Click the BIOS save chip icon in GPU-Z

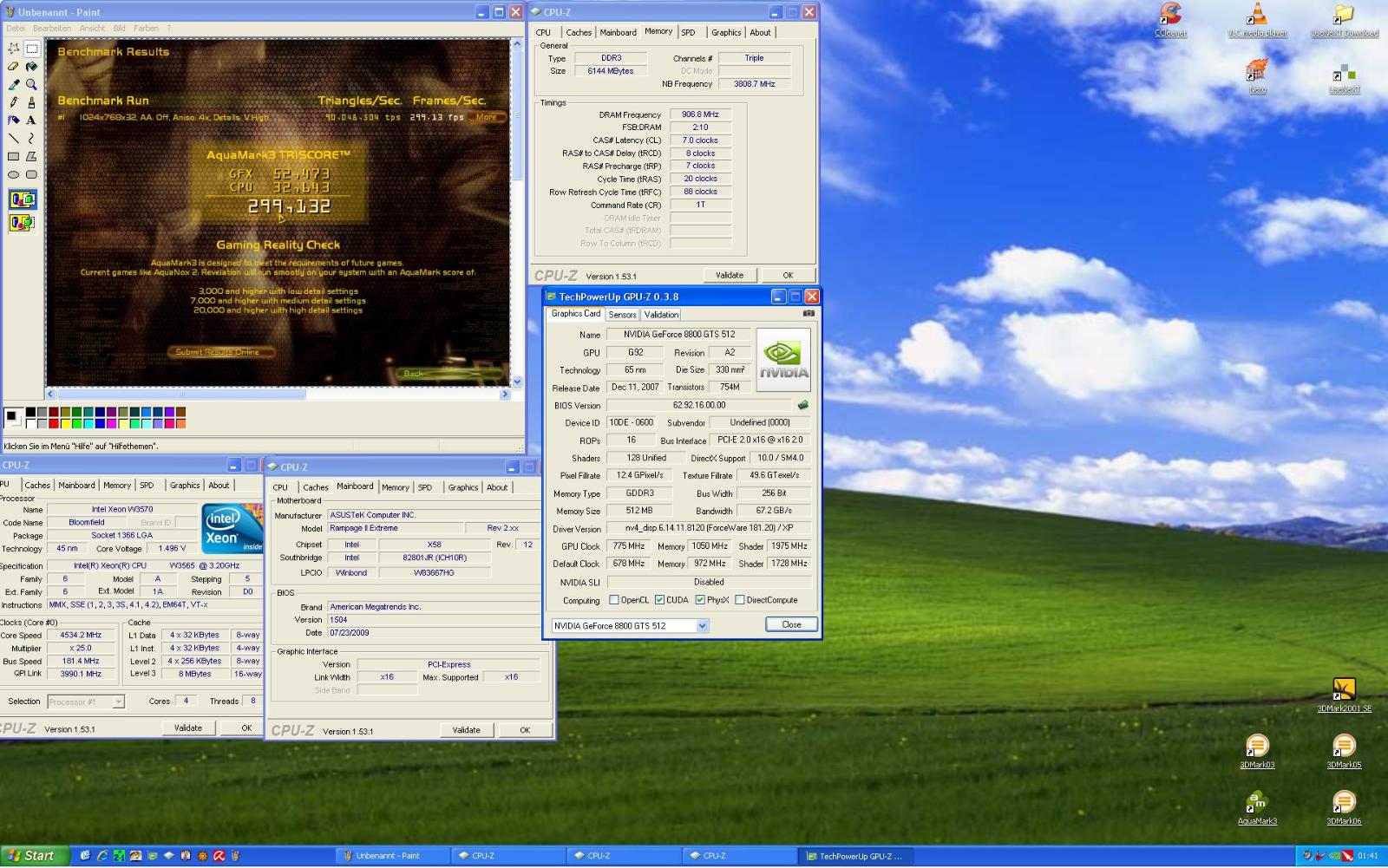click(x=803, y=405)
